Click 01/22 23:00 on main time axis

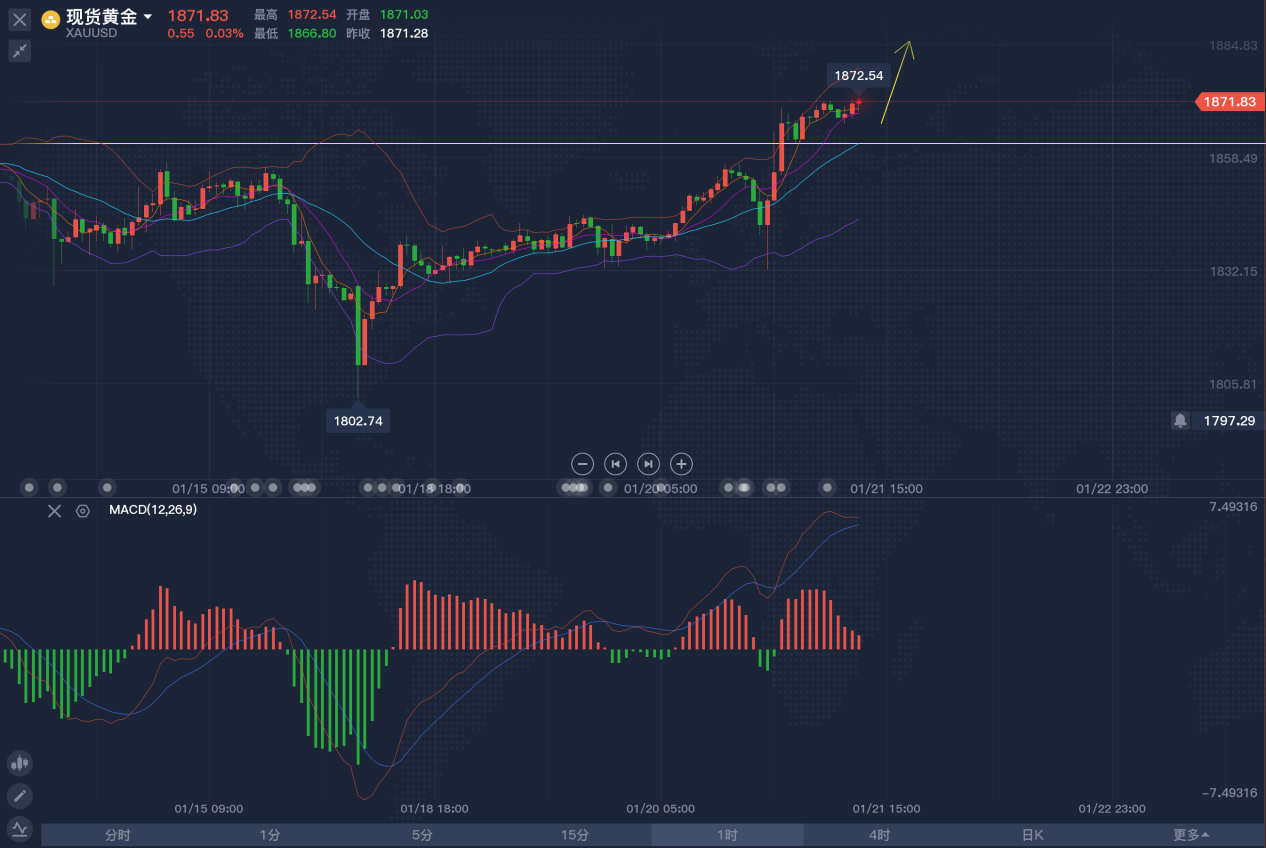(1112, 489)
